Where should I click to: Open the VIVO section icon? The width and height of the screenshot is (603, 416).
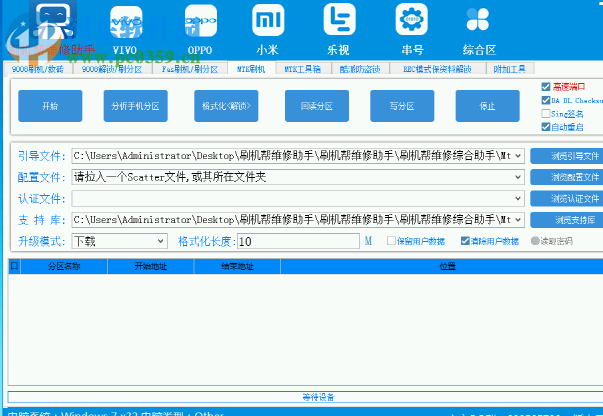click(126, 22)
